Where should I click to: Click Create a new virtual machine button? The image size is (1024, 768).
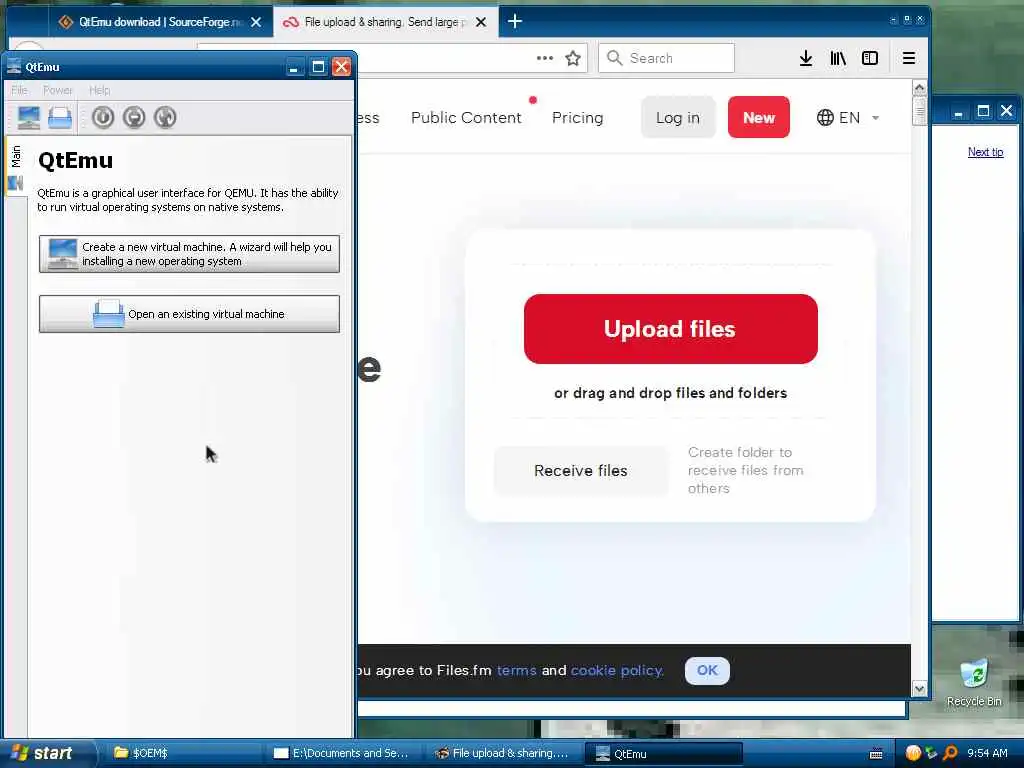coord(189,254)
